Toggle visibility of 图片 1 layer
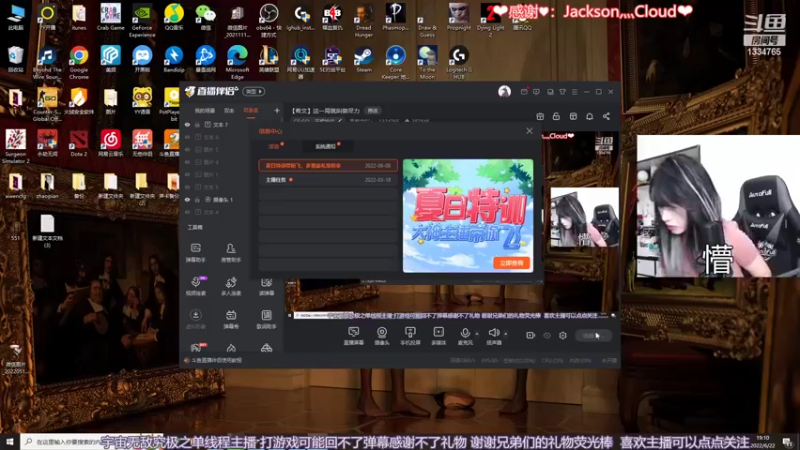The height and width of the screenshot is (450, 800). pyautogui.click(x=187, y=174)
